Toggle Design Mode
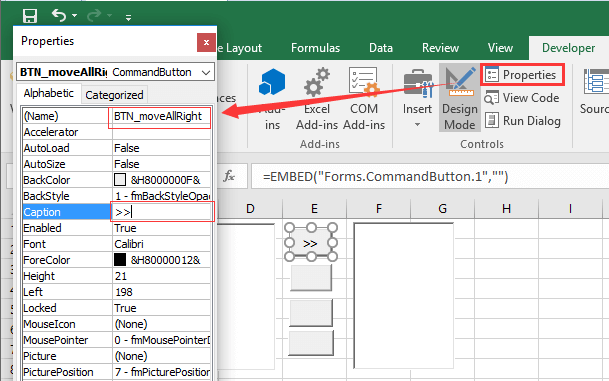The height and width of the screenshot is (381, 609). [459, 98]
